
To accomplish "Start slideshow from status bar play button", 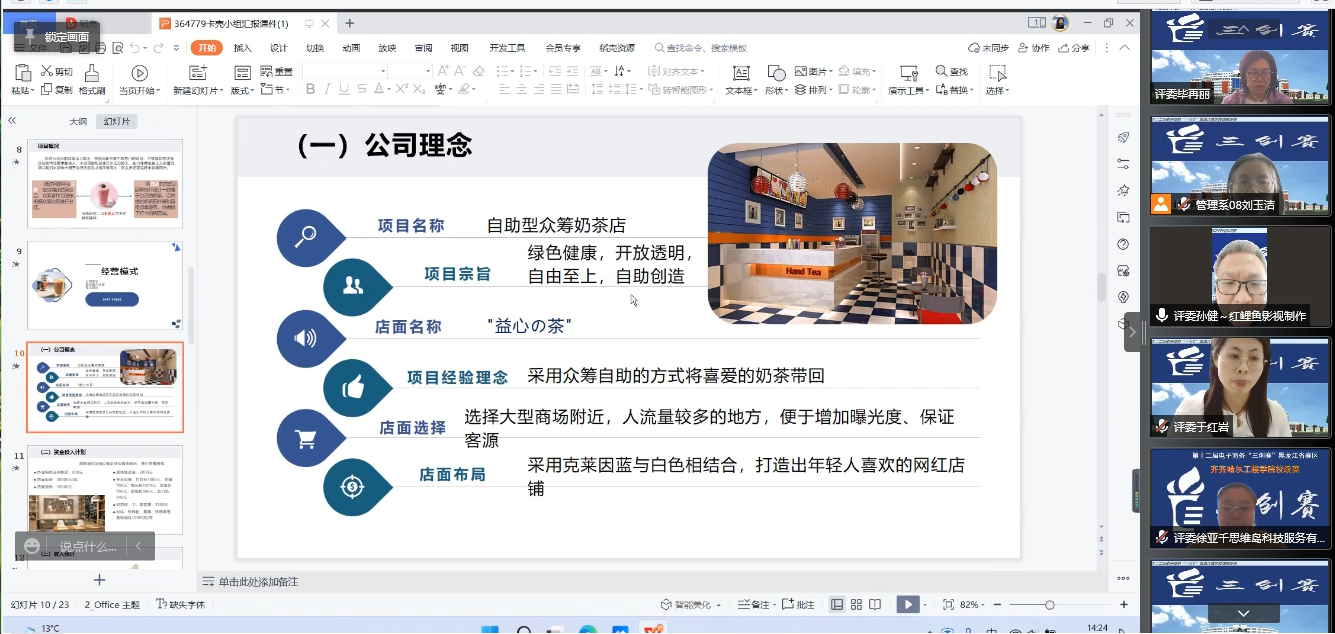I will click(x=906, y=604).
